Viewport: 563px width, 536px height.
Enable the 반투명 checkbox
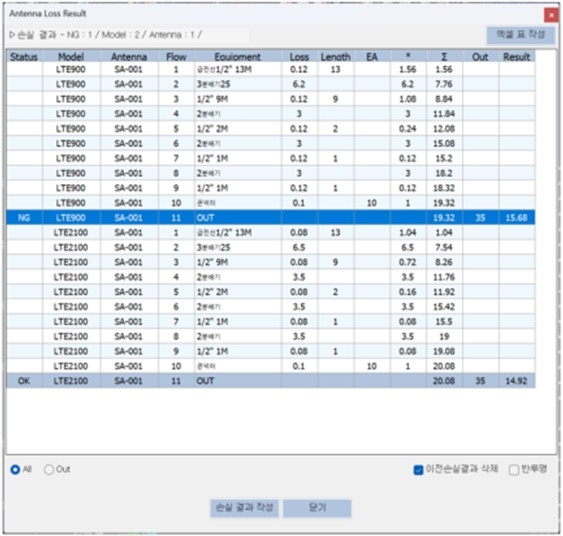point(514,470)
